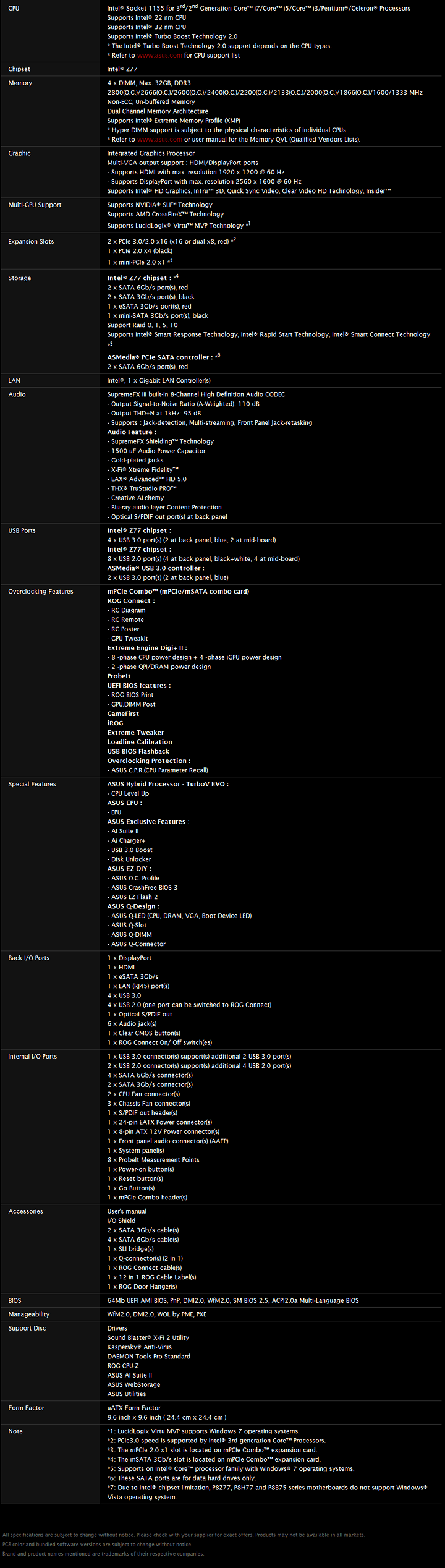
Task: Click the Audio section label
Action: [x=17, y=394]
